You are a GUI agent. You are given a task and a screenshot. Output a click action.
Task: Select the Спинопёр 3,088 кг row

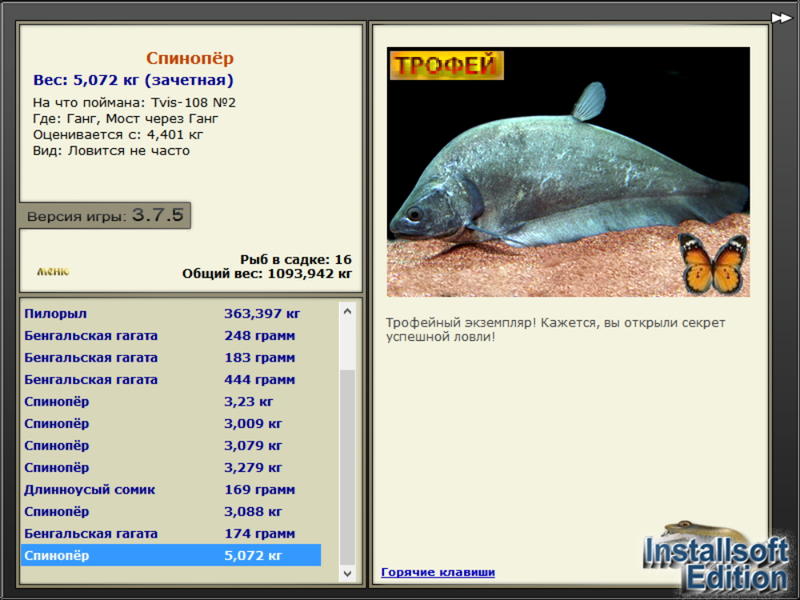click(x=171, y=511)
